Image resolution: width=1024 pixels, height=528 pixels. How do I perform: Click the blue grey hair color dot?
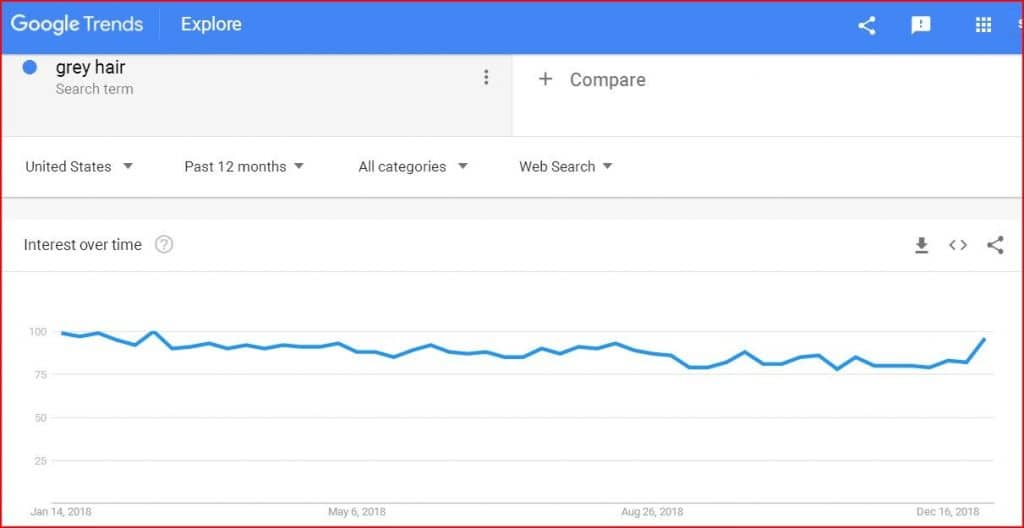click(30, 68)
